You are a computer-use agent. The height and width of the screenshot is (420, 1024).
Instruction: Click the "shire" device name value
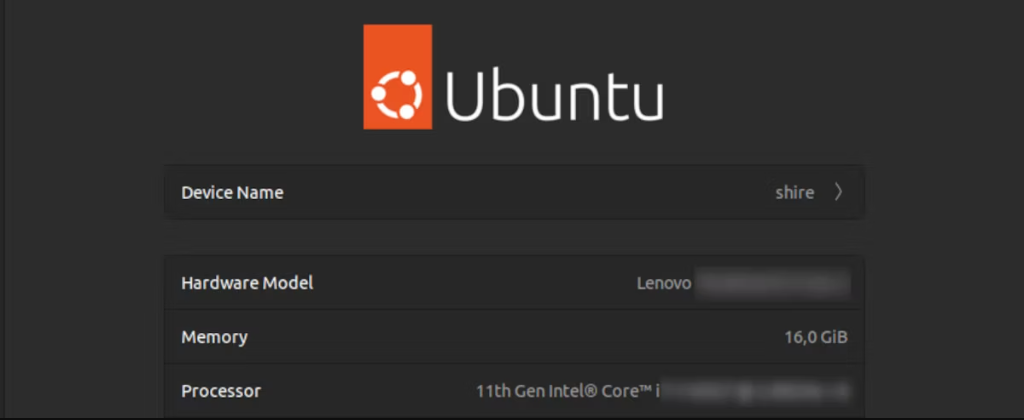(794, 192)
